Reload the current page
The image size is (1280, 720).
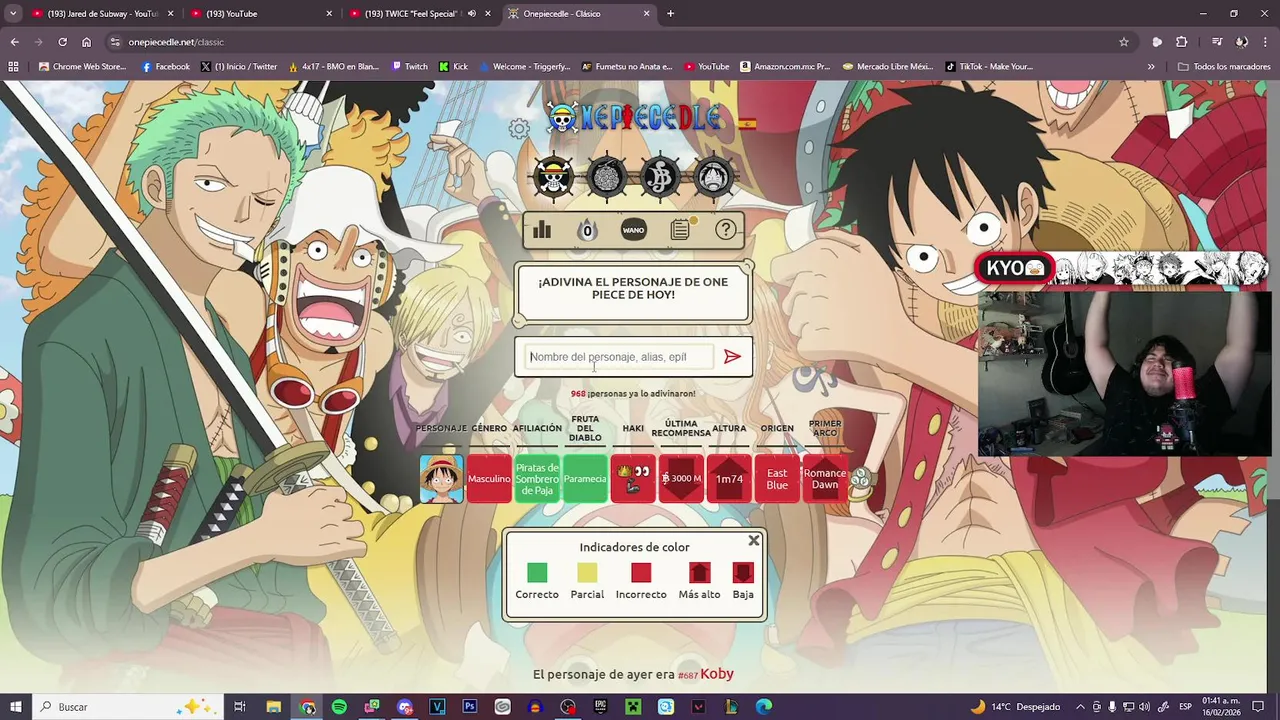point(62,42)
